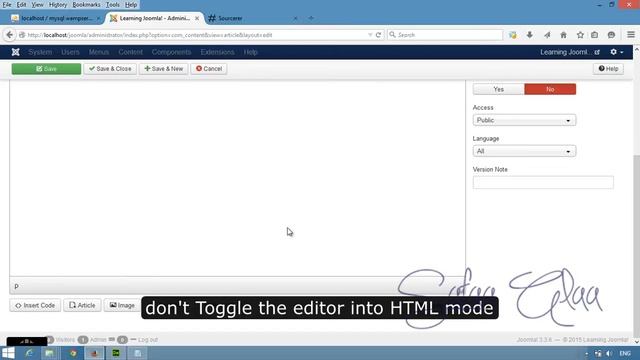Screen dimensions: 640x360
Task: Open the Firefox downloads arrow icon
Action: (529, 35)
